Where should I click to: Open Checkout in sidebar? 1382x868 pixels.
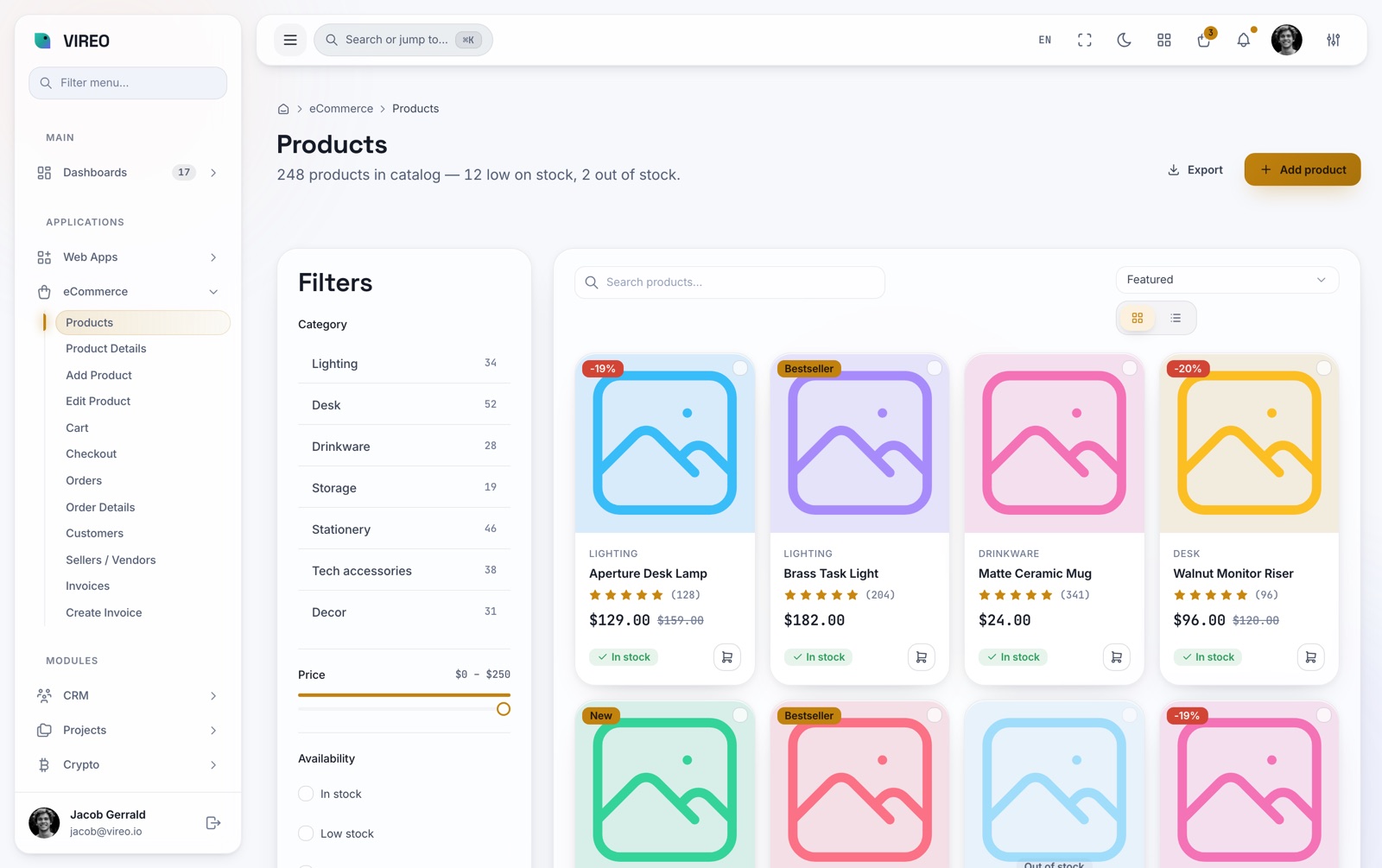pyautogui.click(x=91, y=454)
